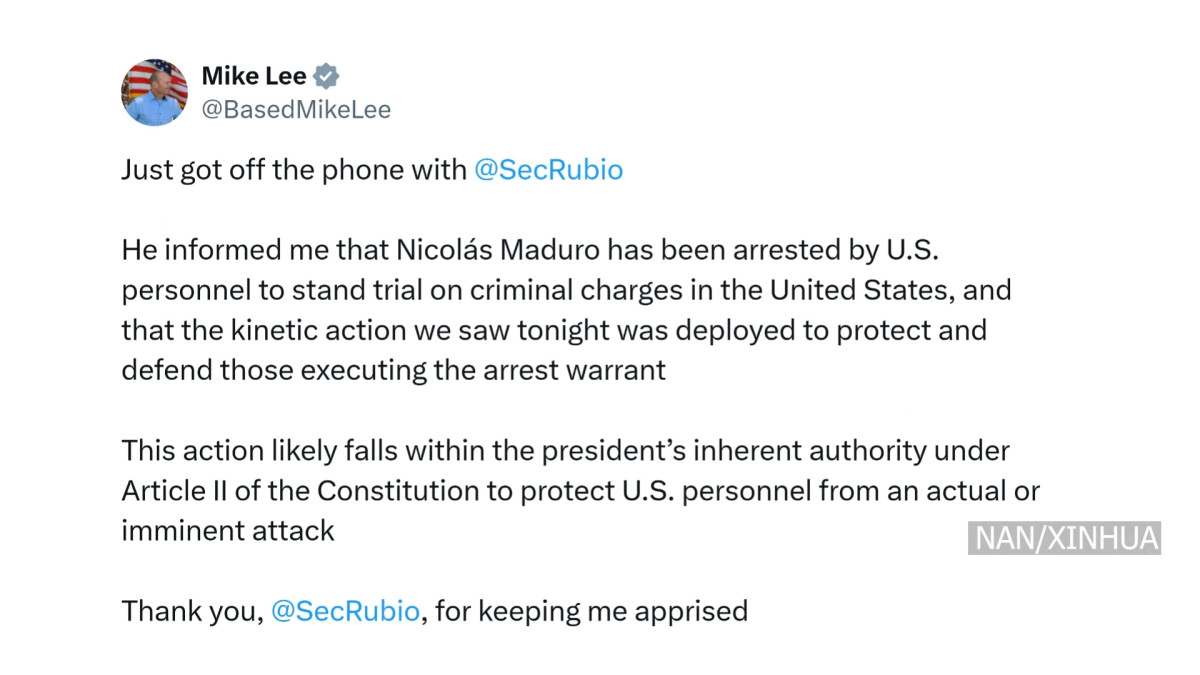Click the NAN/XINHUA watermark label
The image size is (1200, 675).
coord(1066,538)
